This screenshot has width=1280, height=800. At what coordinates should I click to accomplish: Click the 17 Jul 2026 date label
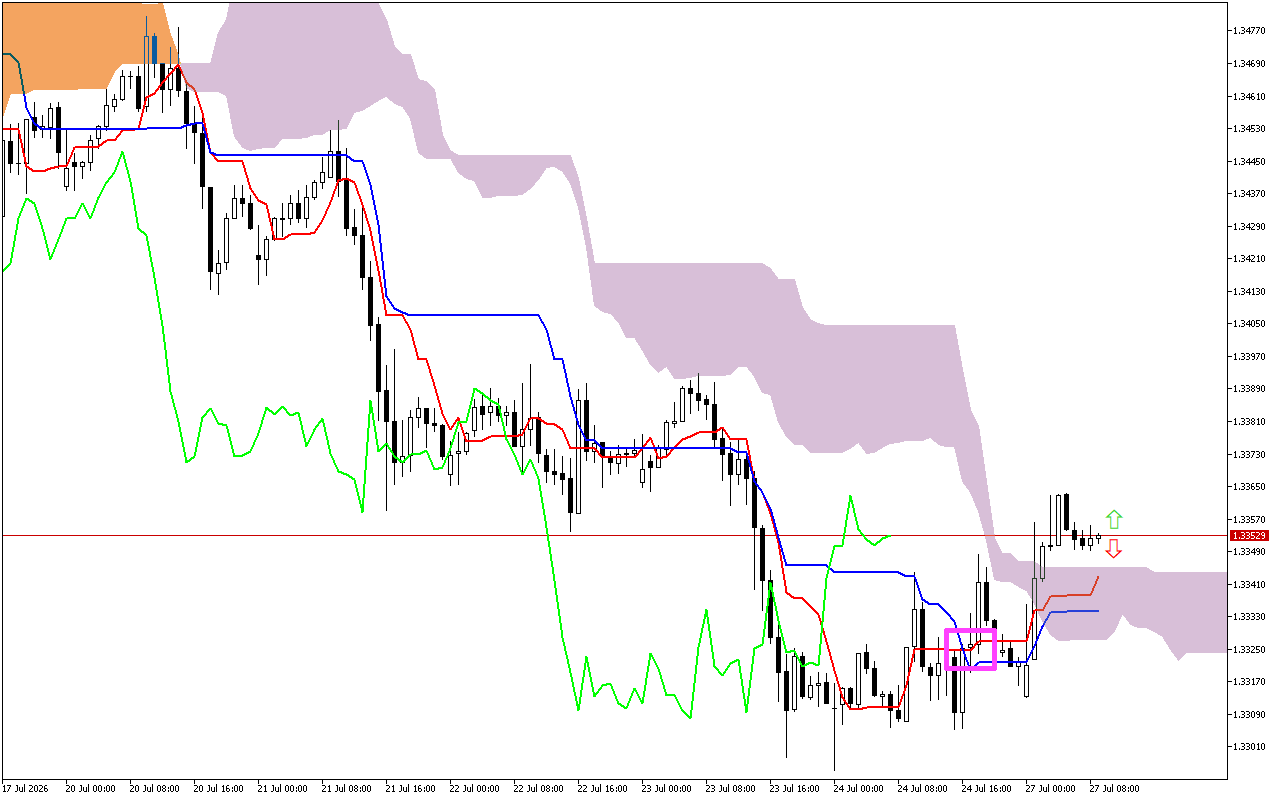coord(26,789)
